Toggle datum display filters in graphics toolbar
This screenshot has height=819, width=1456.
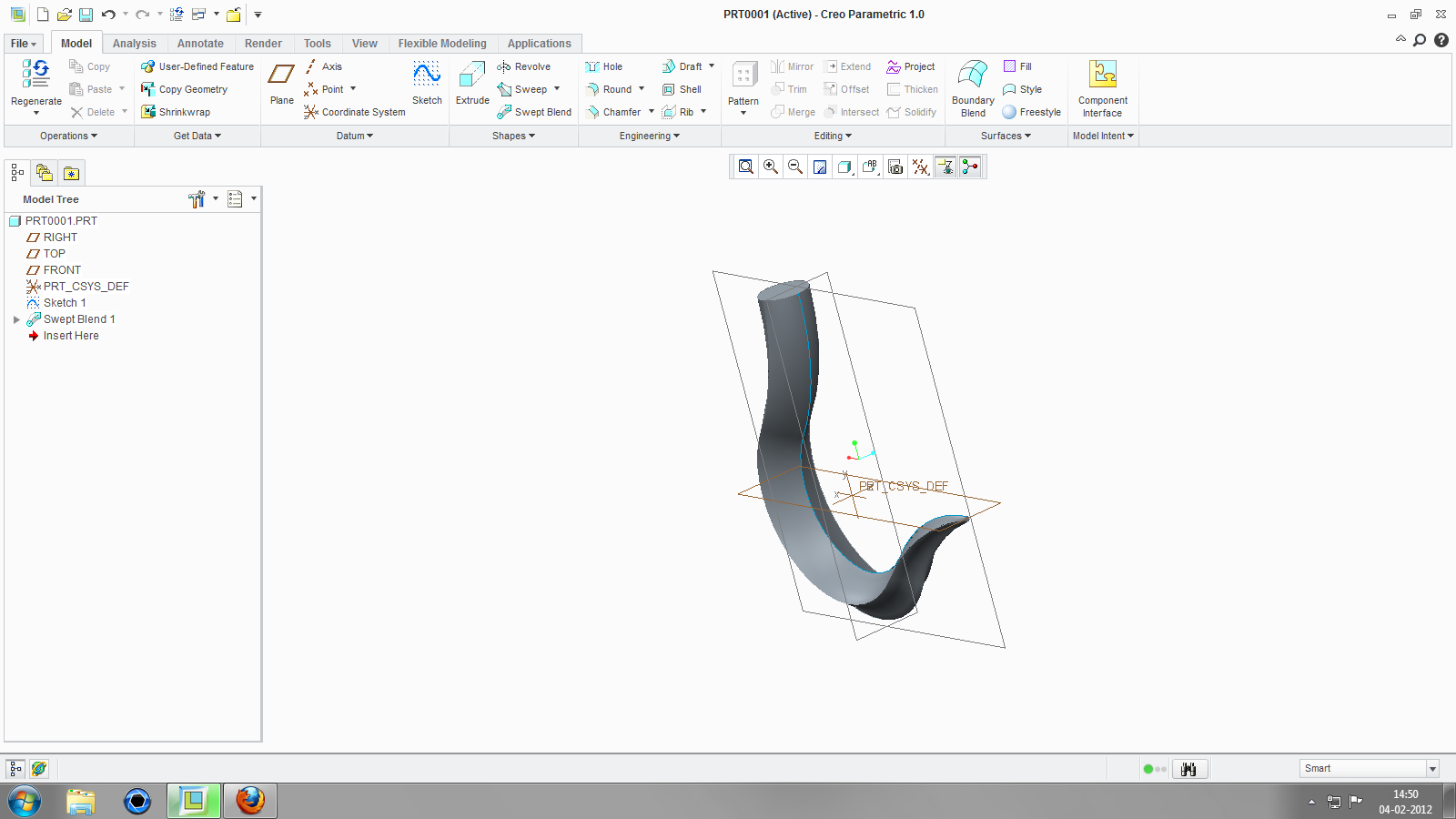tap(920, 167)
